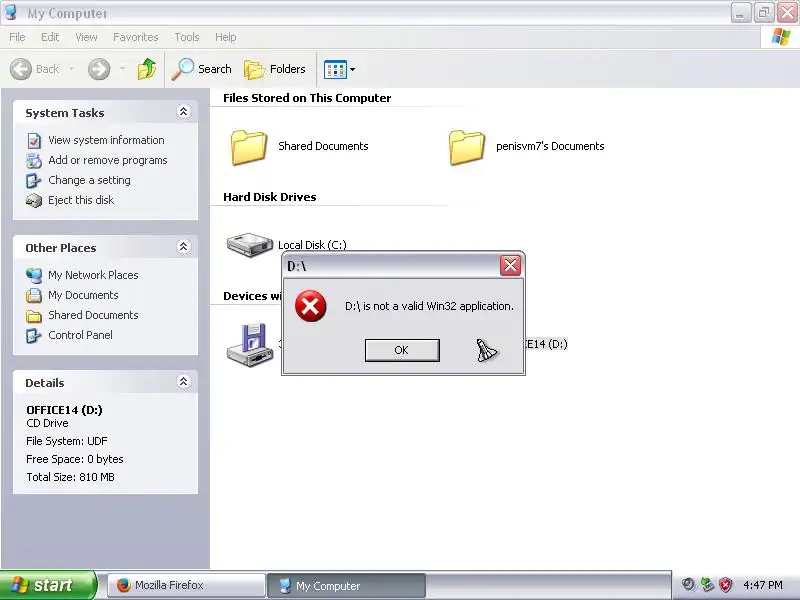Click the 4:47 PM taskbar clock
The height and width of the screenshot is (600, 800).
click(763, 585)
